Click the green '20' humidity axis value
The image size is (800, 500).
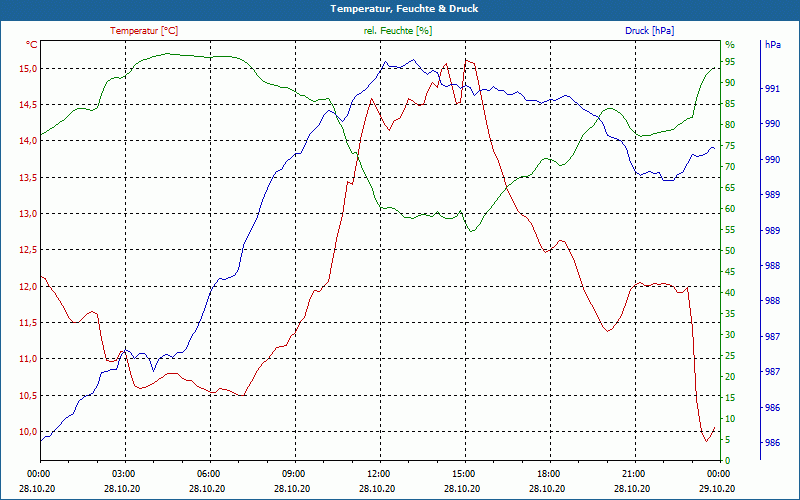click(730, 377)
